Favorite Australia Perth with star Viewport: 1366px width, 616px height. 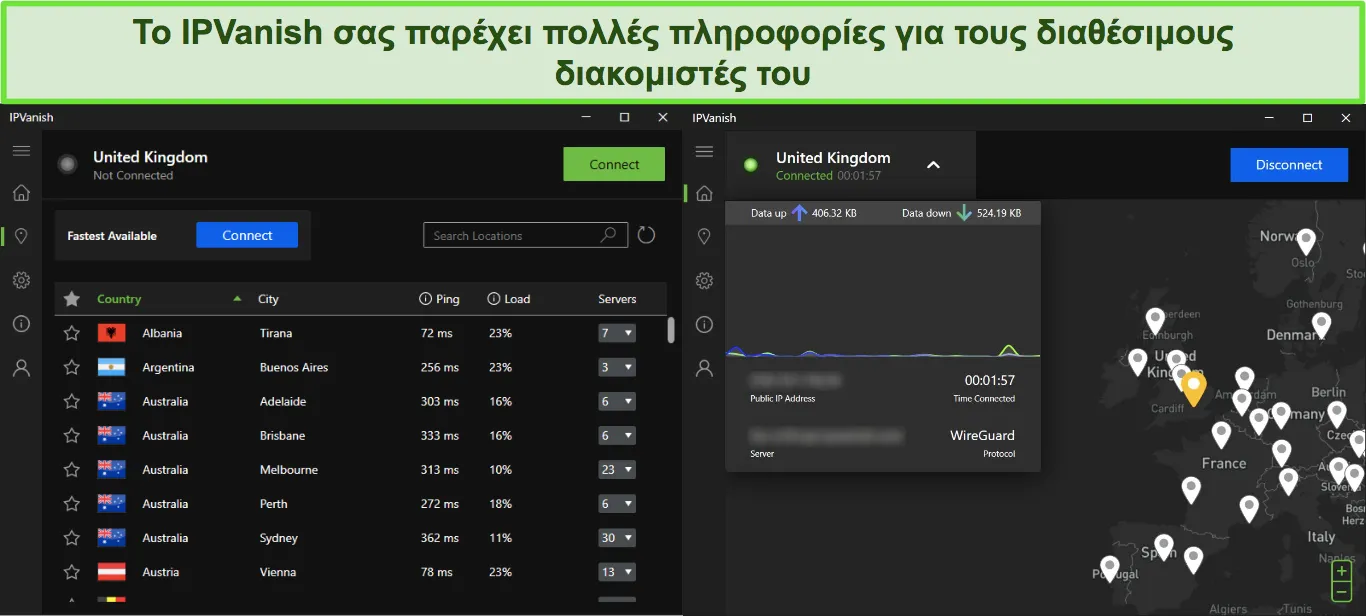(x=71, y=504)
